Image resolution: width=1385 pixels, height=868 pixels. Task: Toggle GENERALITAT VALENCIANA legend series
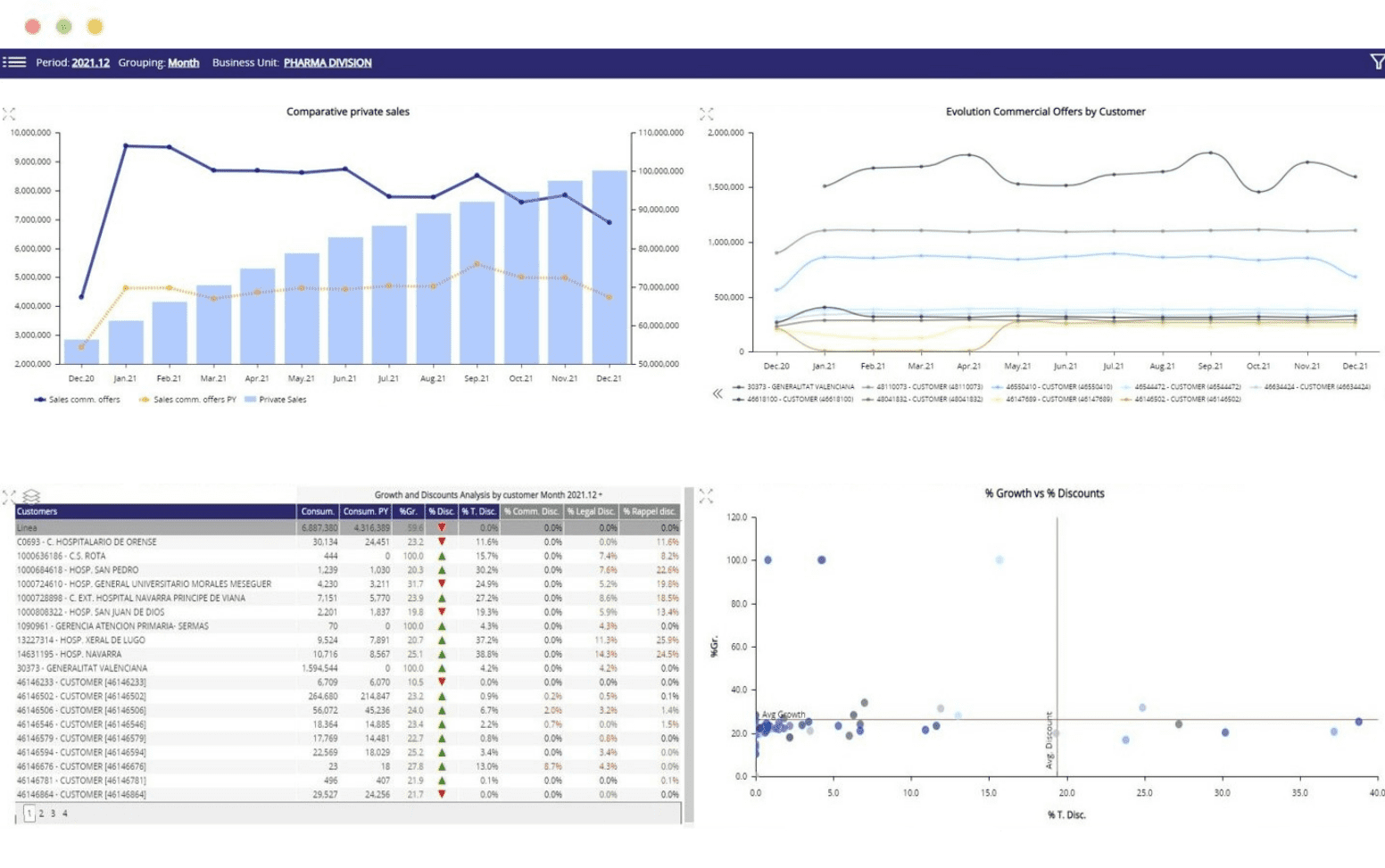point(799,387)
